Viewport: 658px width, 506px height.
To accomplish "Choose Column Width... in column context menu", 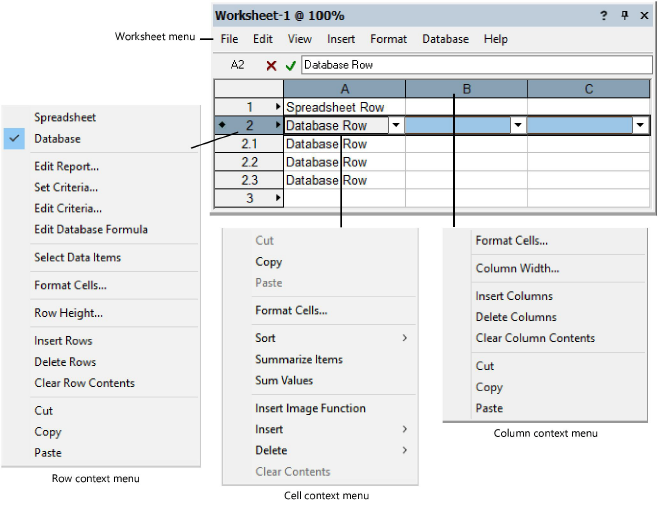I will (516, 268).
